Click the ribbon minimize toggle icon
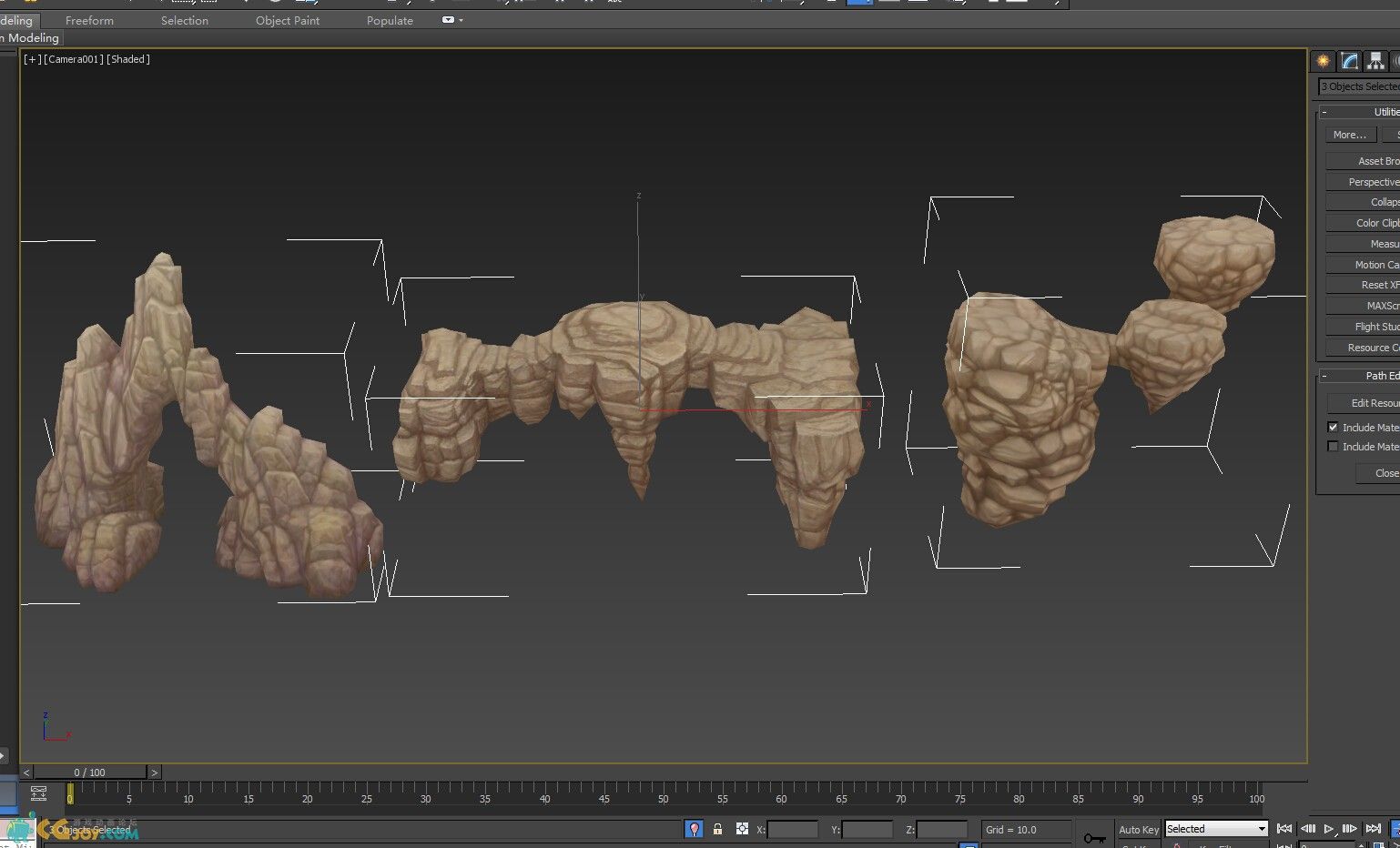Viewport: 1400px width, 848px height. pos(448,20)
